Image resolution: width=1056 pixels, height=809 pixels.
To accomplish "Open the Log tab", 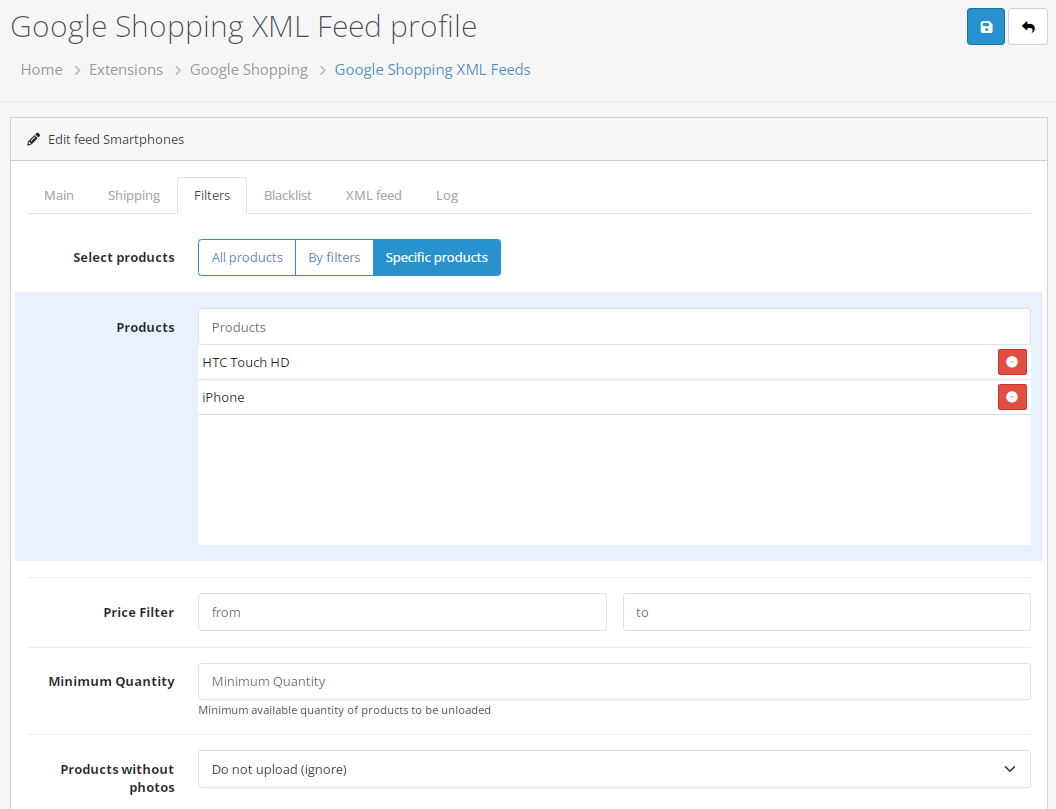I will [447, 195].
